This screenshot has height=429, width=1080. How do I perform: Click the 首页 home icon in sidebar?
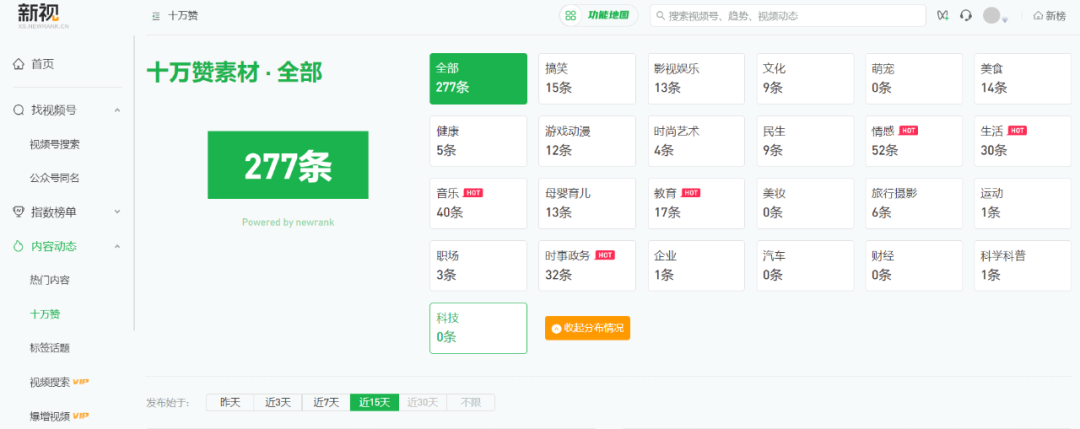coord(18,64)
